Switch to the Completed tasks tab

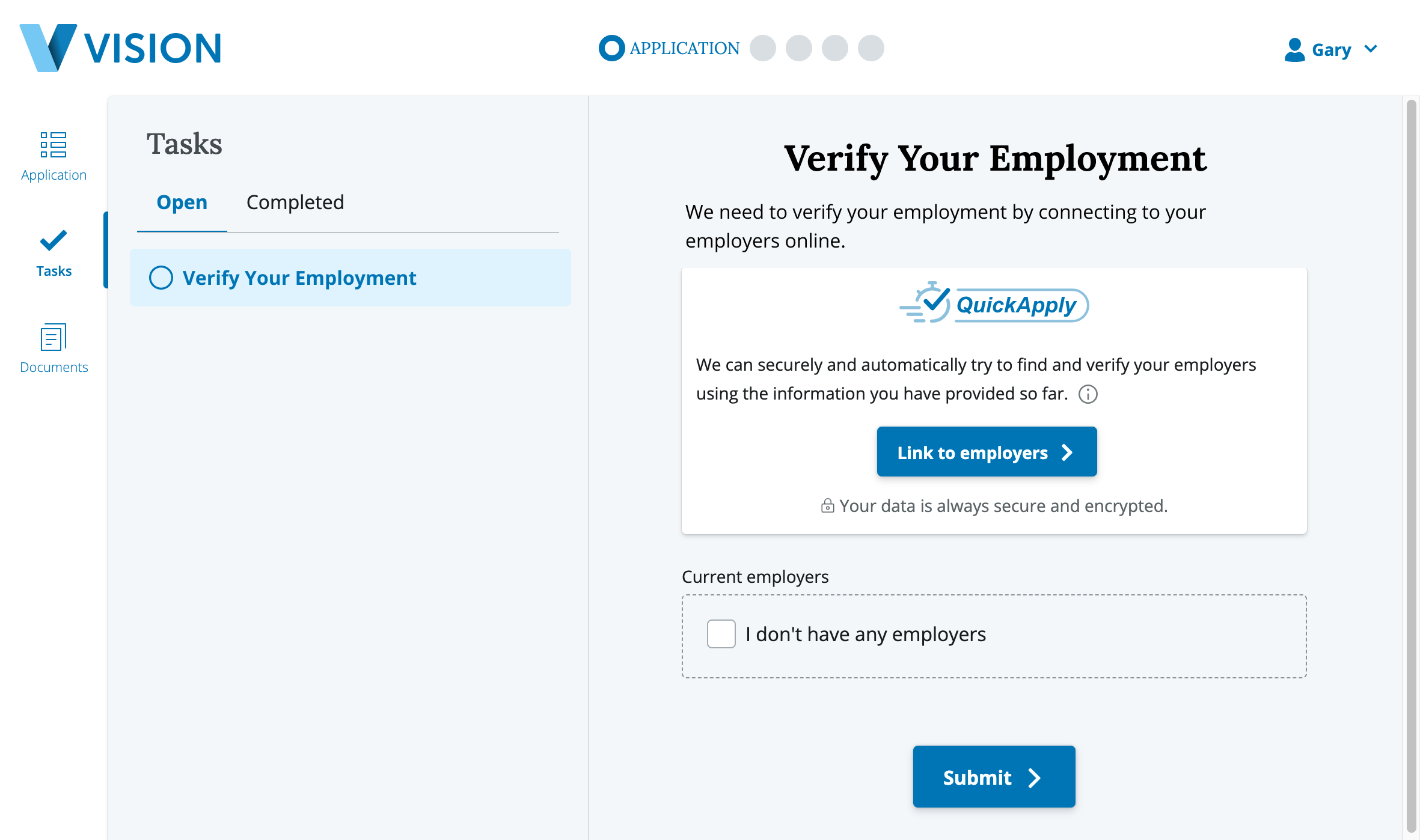click(x=295, y=202)
